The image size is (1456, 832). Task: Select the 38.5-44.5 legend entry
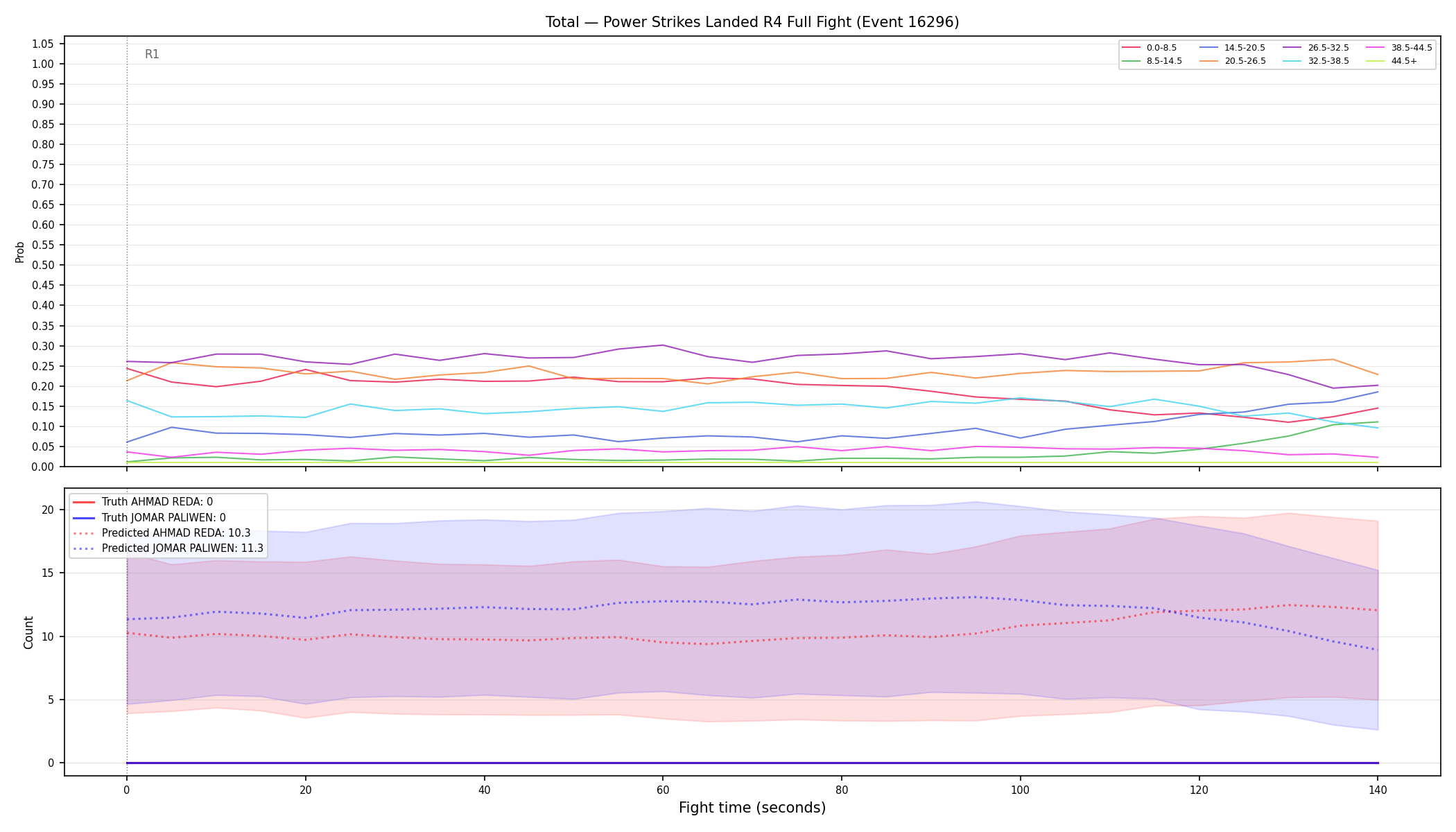coord(1399,48)
